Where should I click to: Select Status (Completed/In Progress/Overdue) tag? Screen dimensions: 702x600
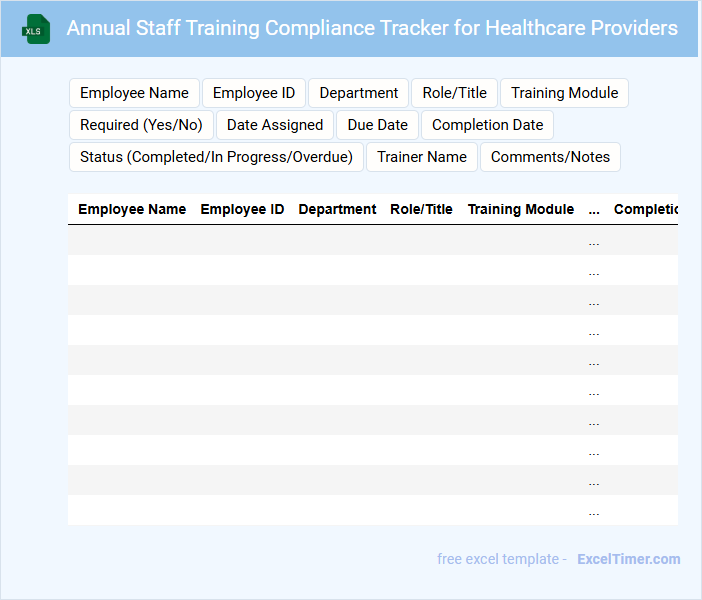[x=216, y=157]
